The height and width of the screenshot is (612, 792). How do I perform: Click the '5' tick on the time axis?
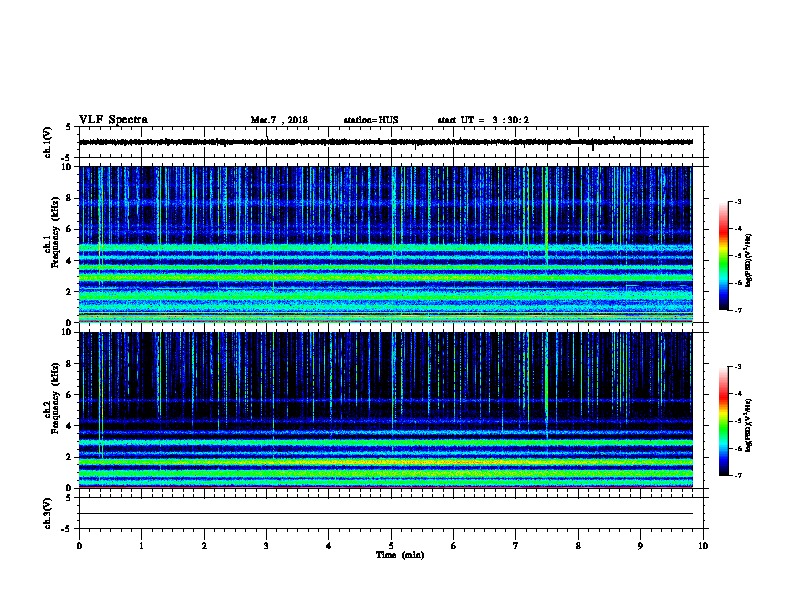[x=391, y=546]
